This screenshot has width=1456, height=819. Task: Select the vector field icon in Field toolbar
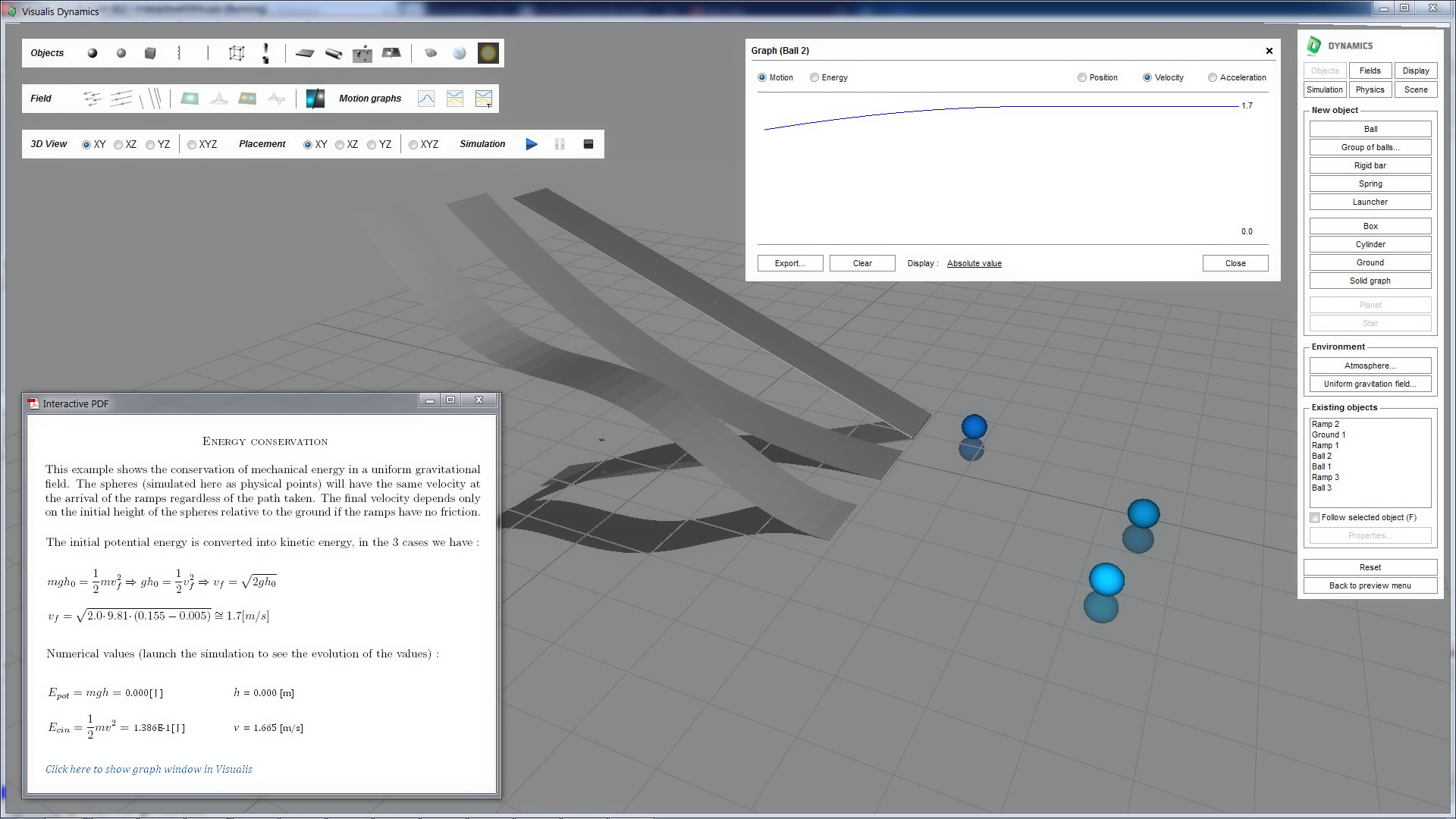[93, 99]
